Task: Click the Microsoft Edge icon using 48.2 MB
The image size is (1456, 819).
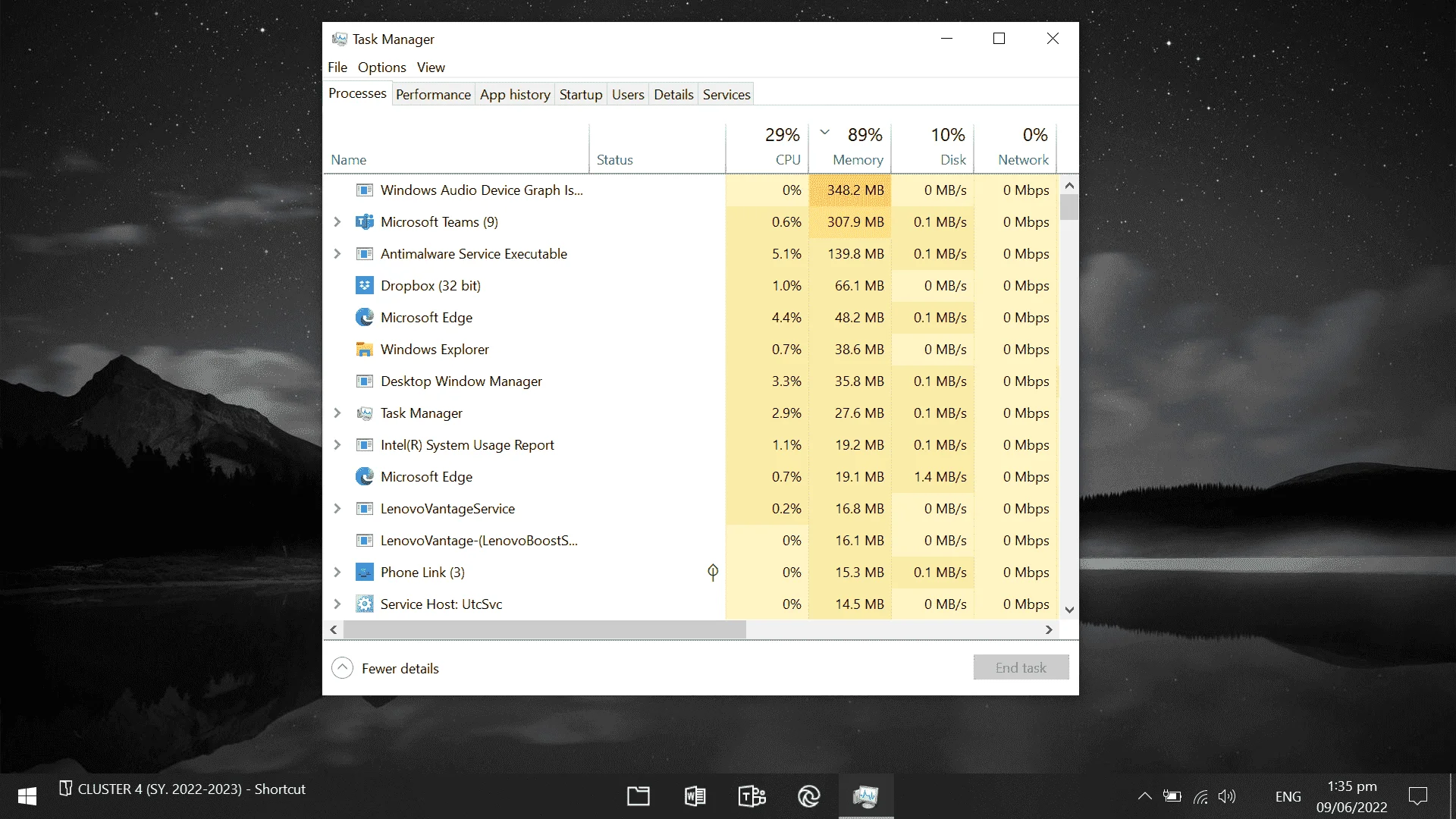Action: 365,318
